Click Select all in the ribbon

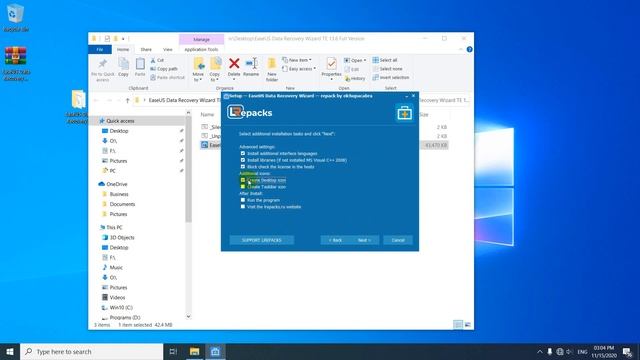(384, 60)
